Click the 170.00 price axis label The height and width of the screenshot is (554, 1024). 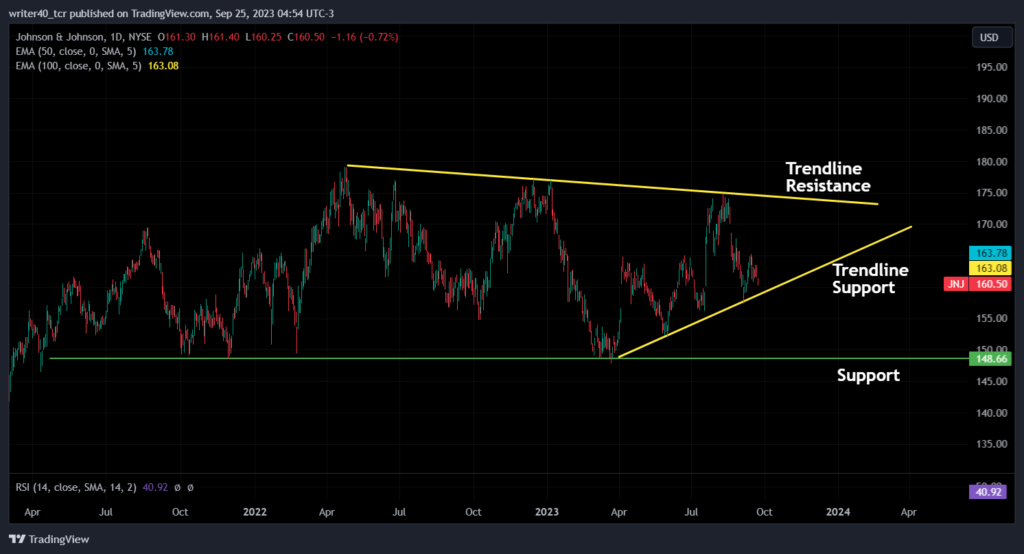[991, 224]
